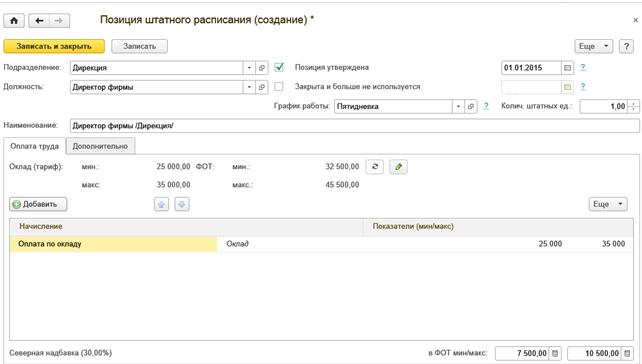Open the Должность field's linked item icon
642x364 pixels.
click(x=262, y=87)
